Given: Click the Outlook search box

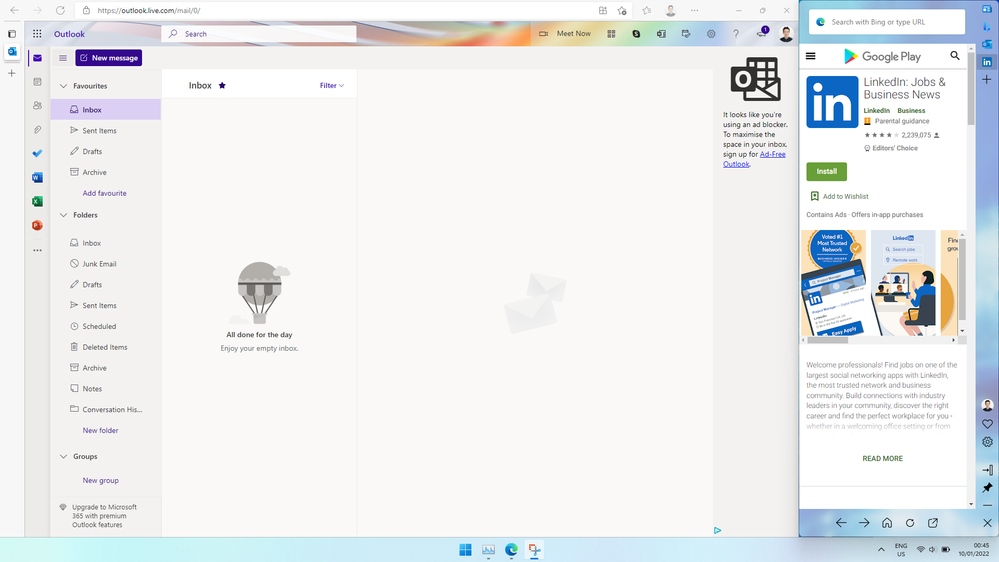Looking at the screenshot, I should pos(259,34).
